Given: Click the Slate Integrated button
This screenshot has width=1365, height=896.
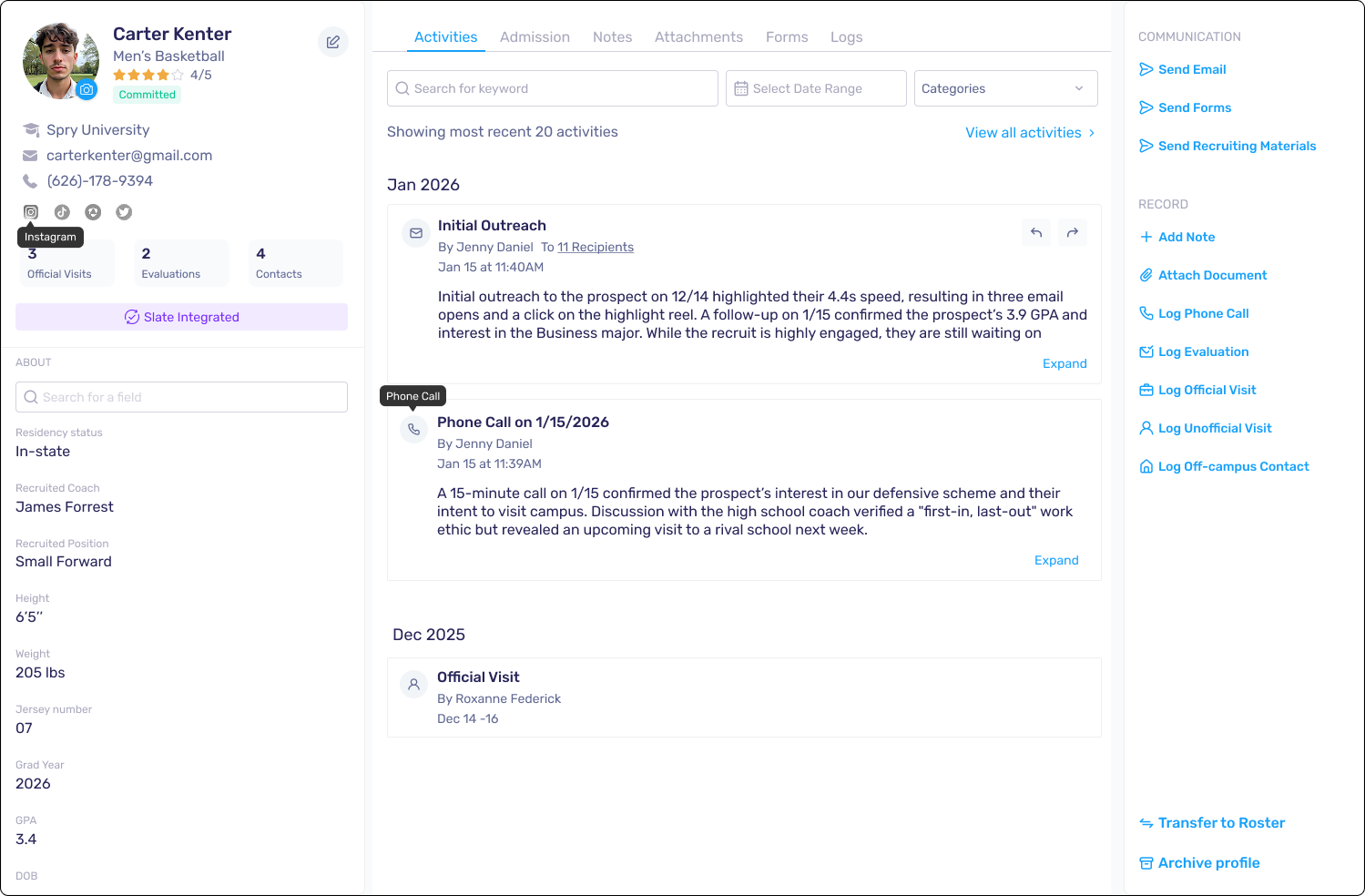Looking at the screenshot, I should [x=182, y=317].
